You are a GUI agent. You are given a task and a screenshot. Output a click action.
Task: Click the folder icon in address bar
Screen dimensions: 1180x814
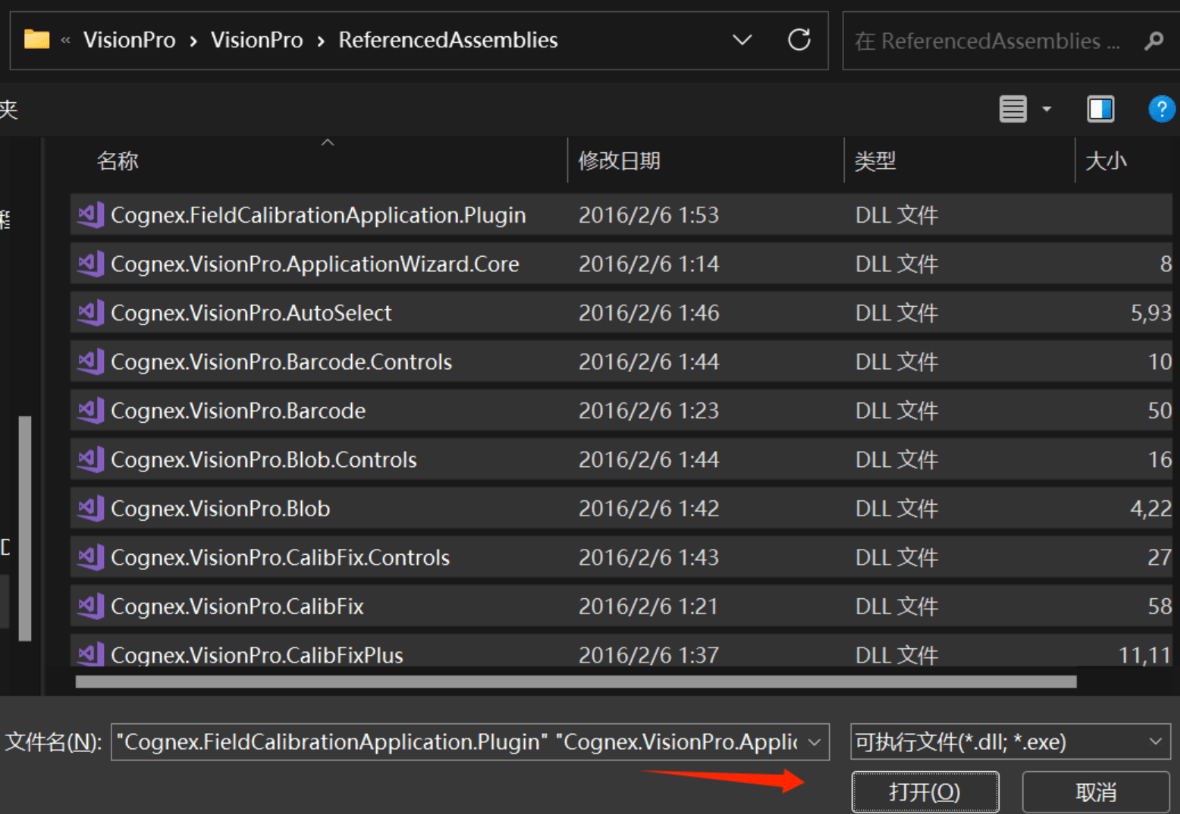pos(36,39)
